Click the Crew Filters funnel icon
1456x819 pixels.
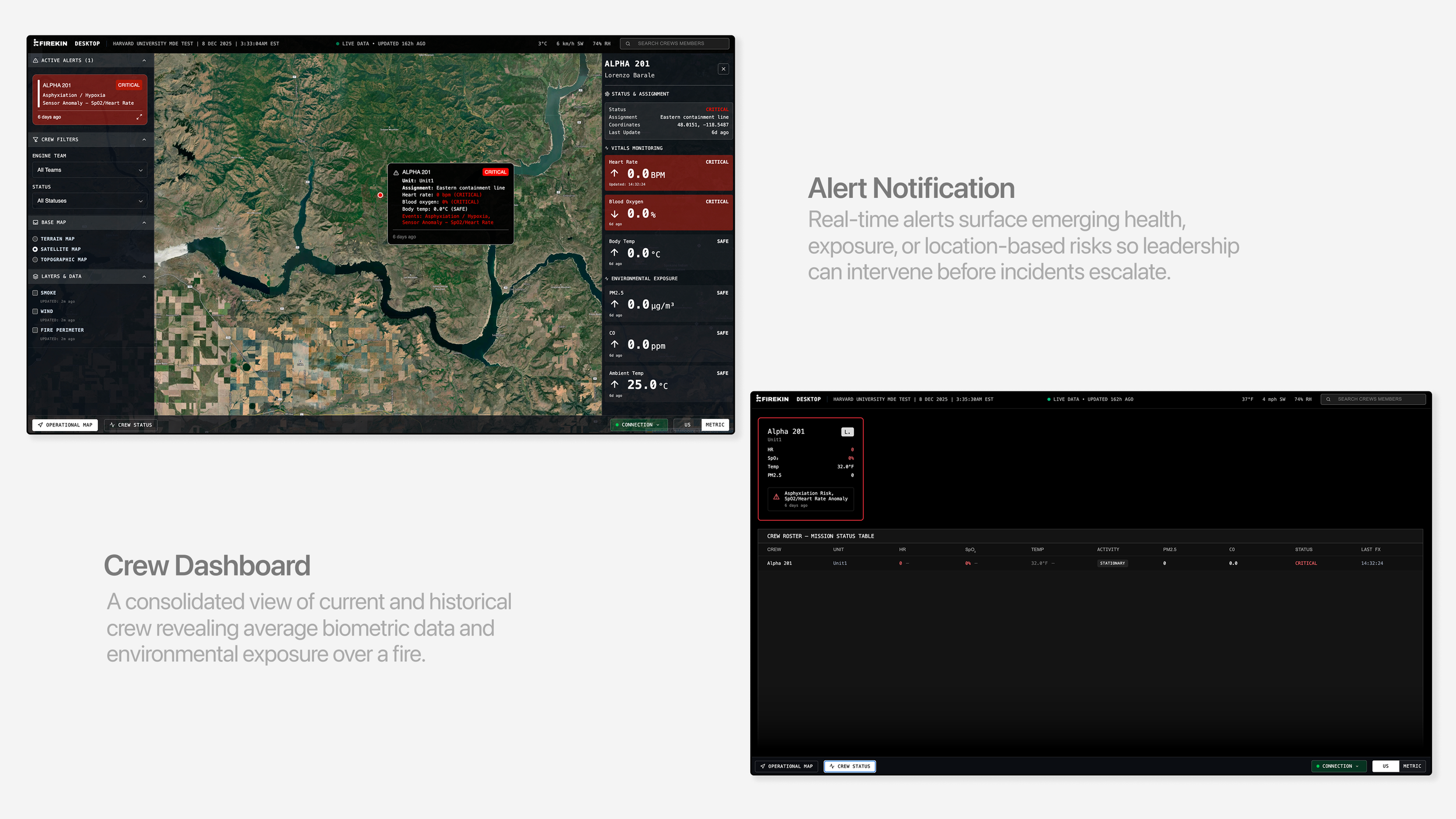(x=36, y=140)
